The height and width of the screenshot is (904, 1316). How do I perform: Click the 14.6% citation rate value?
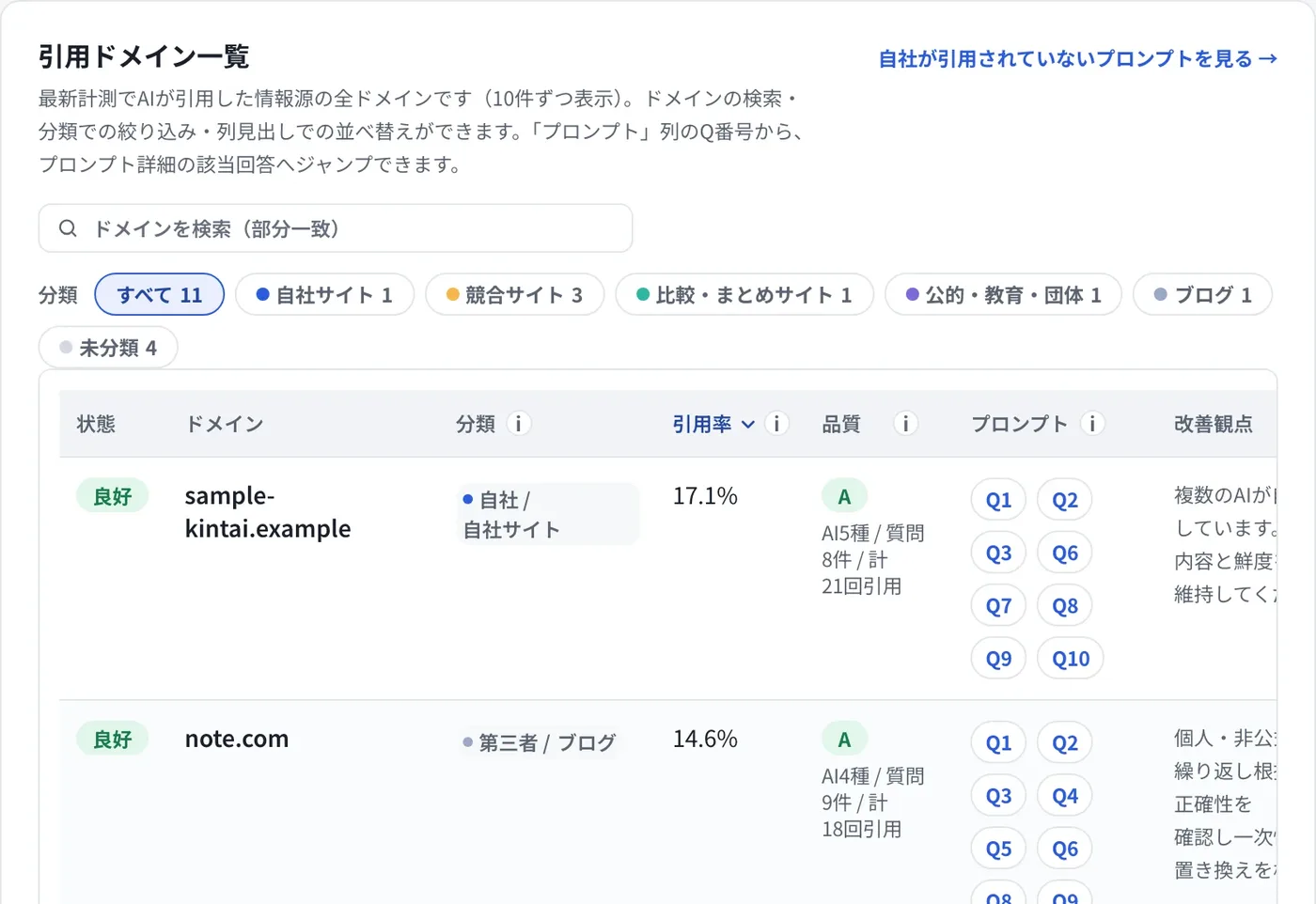705,739
